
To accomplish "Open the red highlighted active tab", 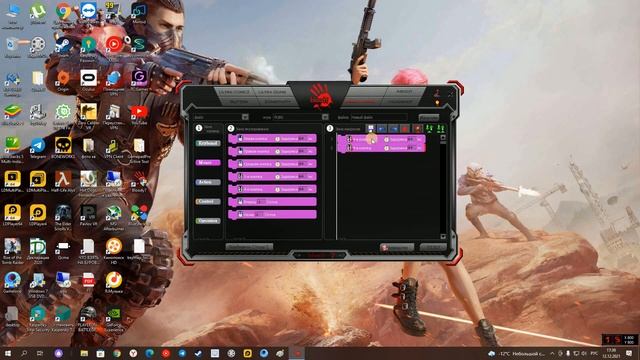I will click(361, 101).
